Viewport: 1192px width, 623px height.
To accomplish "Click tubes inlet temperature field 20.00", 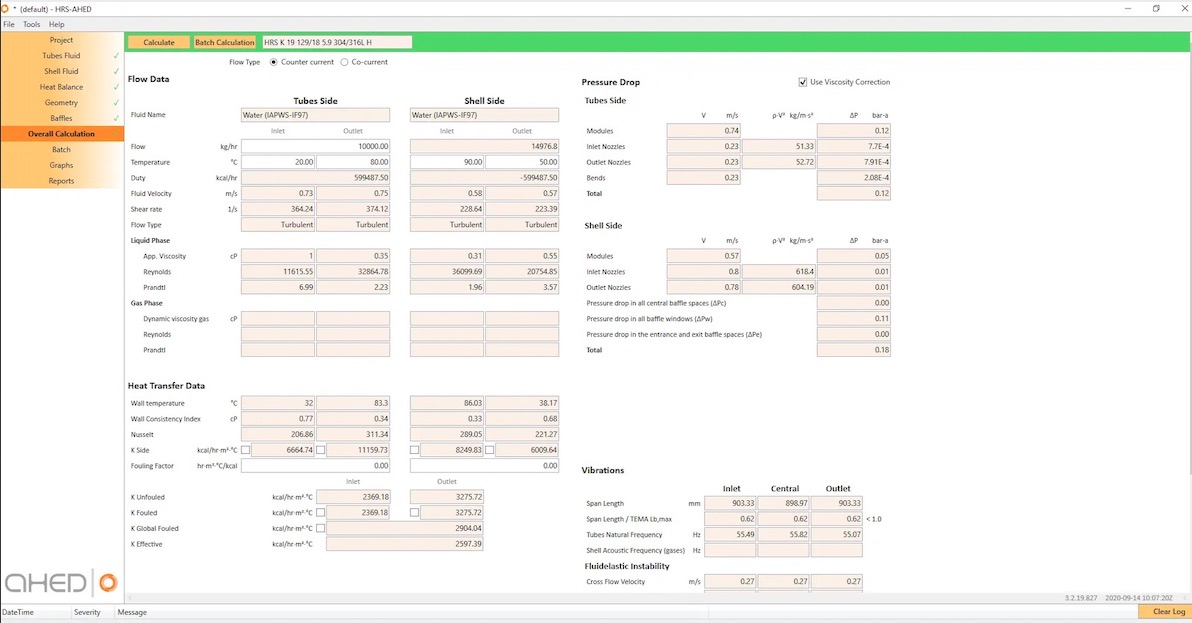I will click(x=277, y=162).
